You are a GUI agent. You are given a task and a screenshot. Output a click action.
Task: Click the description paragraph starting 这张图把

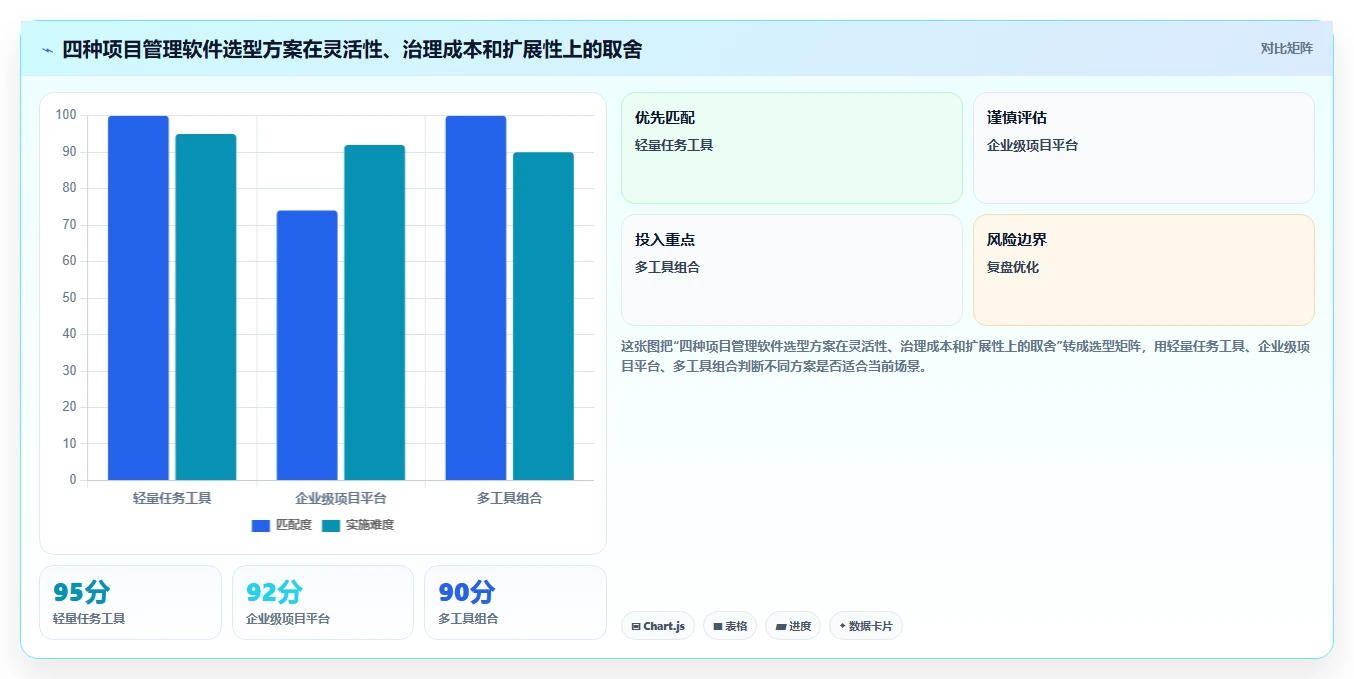966,356
